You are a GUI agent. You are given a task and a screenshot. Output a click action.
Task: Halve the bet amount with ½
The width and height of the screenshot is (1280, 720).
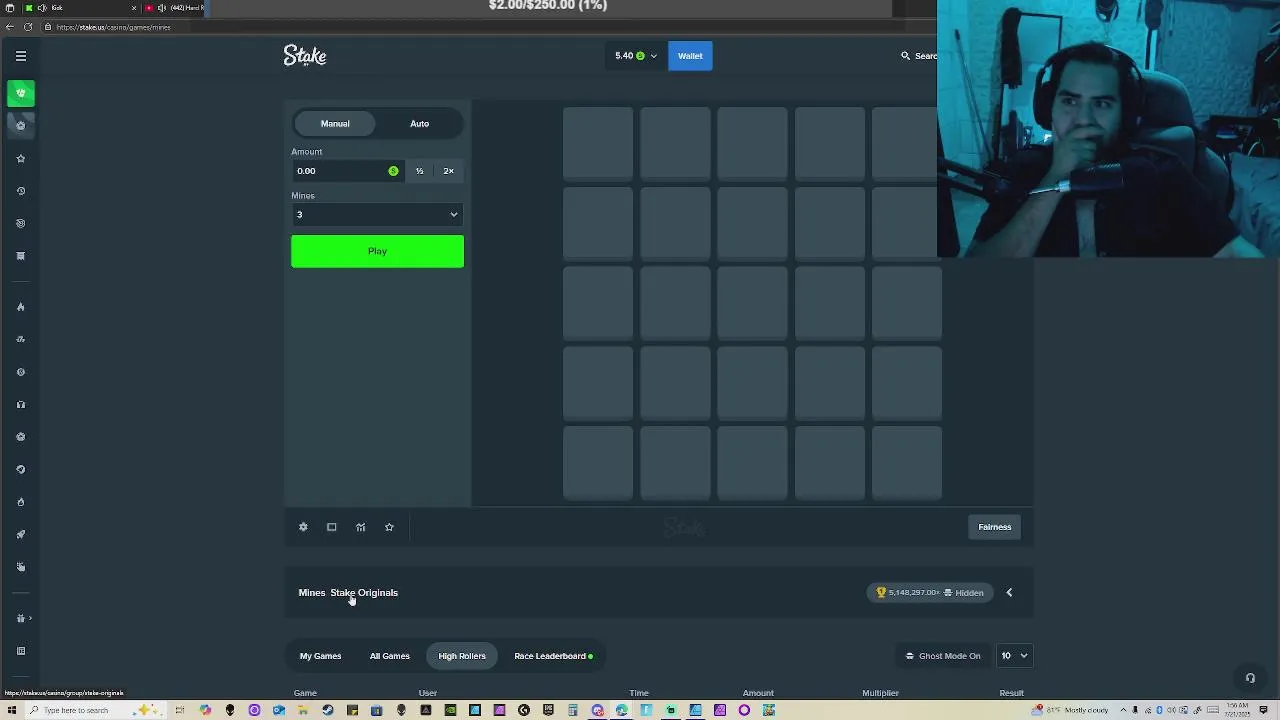tap(420, 171)
